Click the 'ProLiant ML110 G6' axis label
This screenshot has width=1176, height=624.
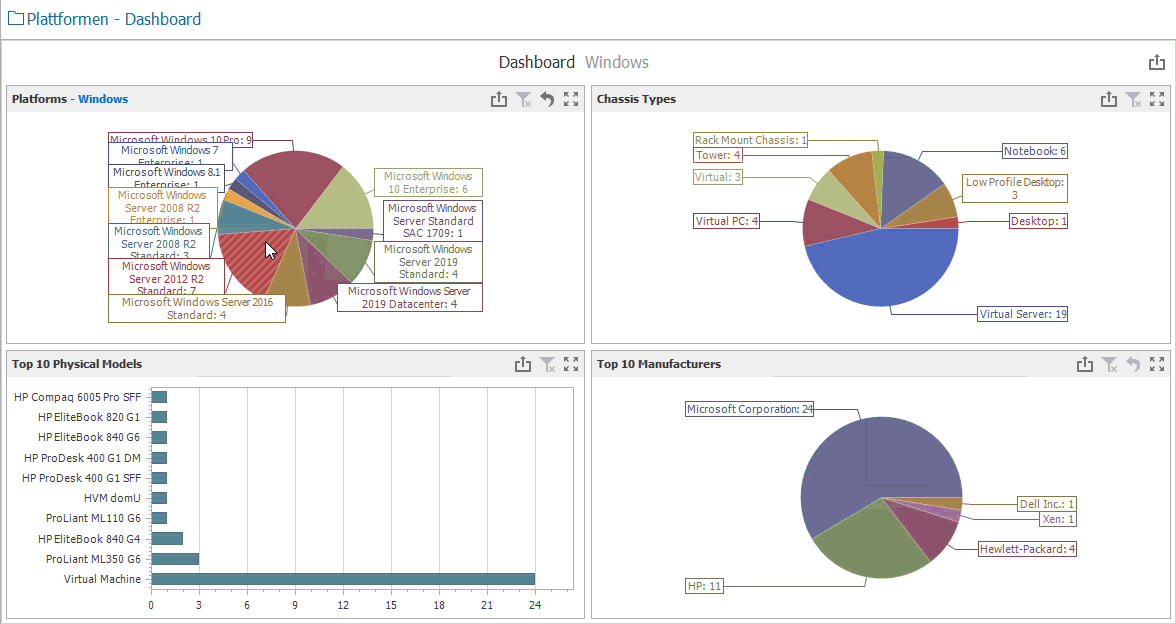click(94, 518)
